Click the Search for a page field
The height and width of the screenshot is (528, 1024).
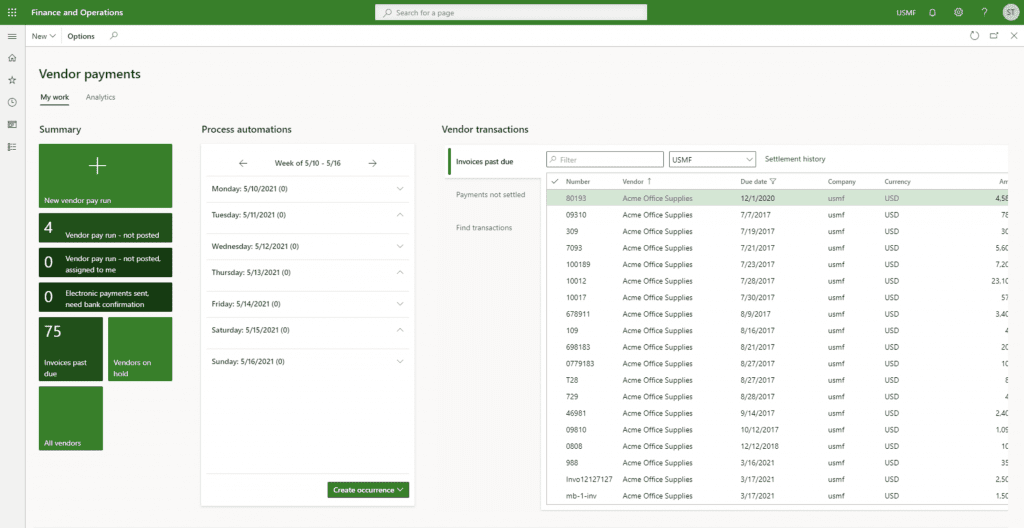(511, 12)
